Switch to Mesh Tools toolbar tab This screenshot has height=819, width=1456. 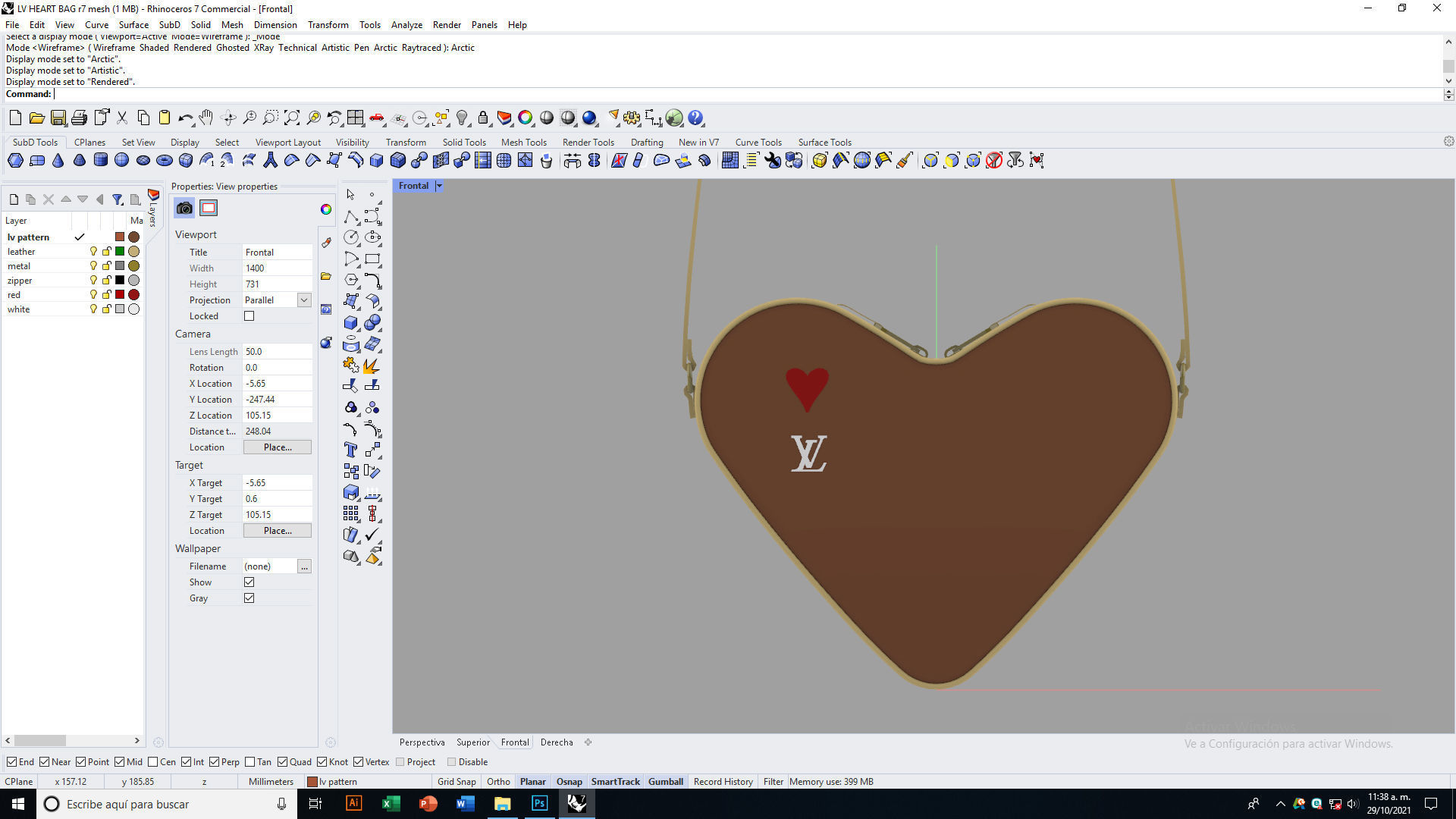(523, 143)
